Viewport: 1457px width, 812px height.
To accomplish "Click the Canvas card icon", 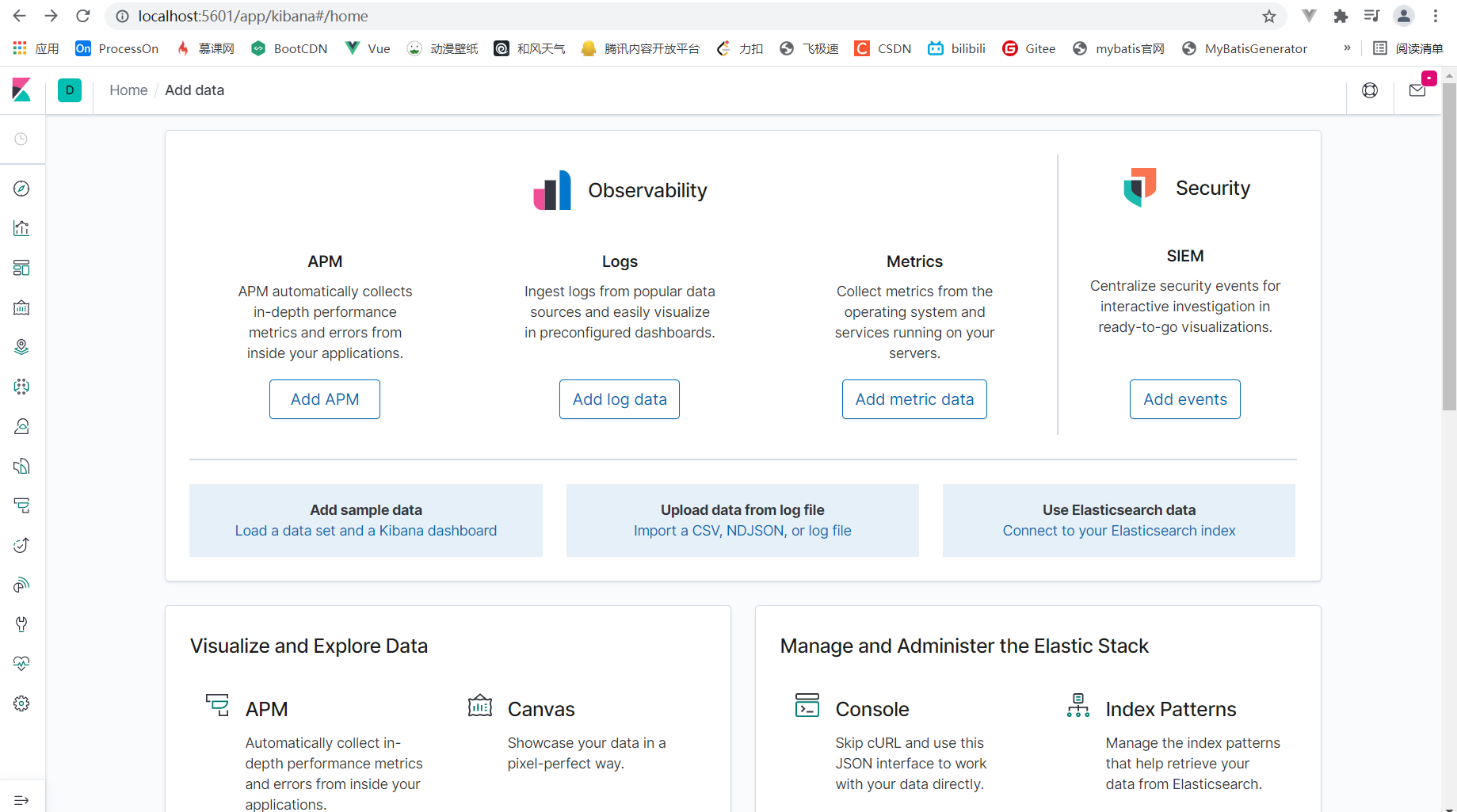I will [x=480, y=705].
